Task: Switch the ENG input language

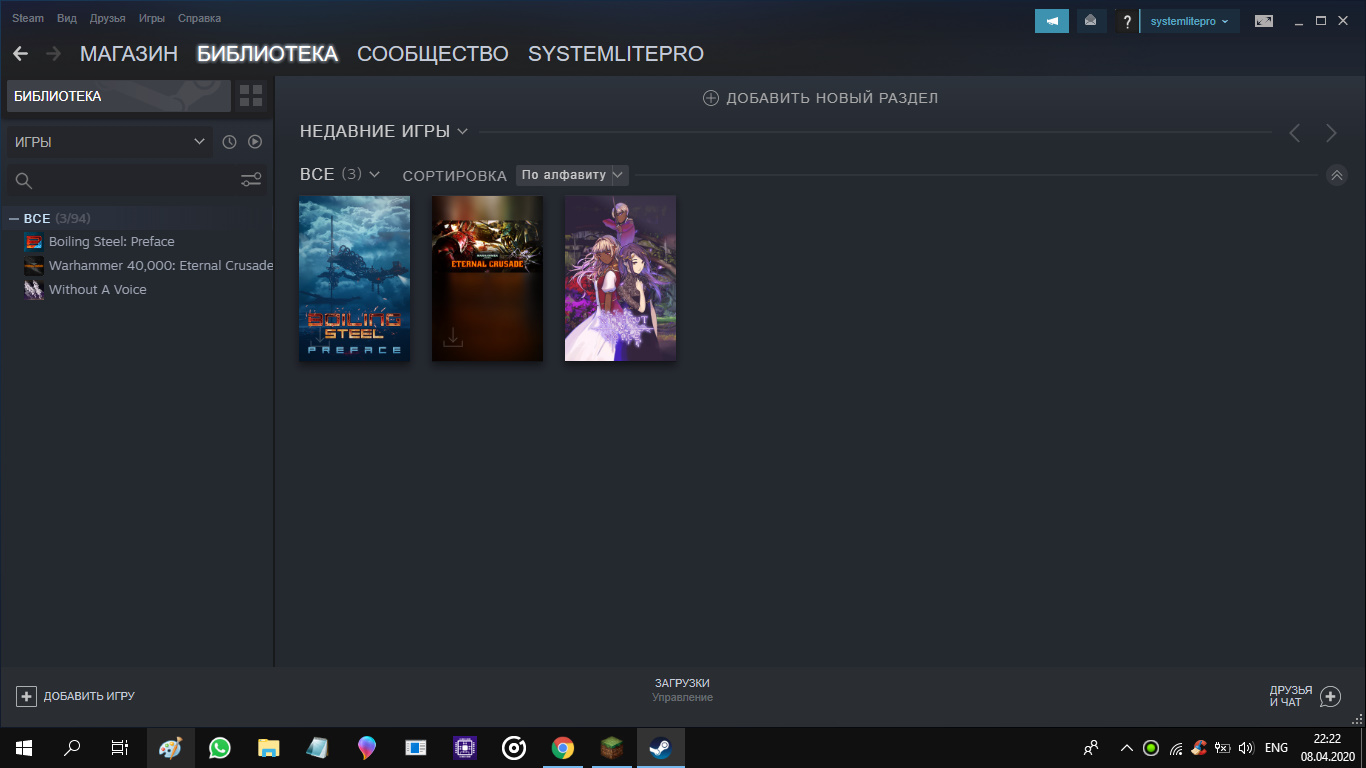Action: 1276,747
